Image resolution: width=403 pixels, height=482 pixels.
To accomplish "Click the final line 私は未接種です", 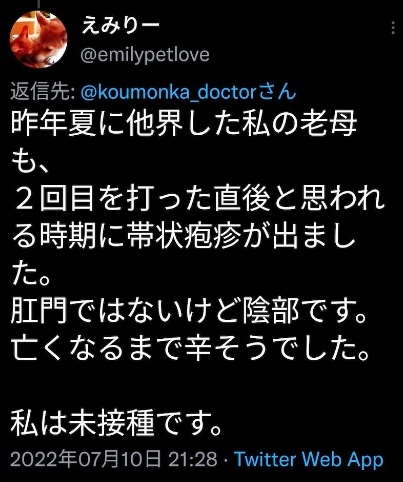I will 116,424.
